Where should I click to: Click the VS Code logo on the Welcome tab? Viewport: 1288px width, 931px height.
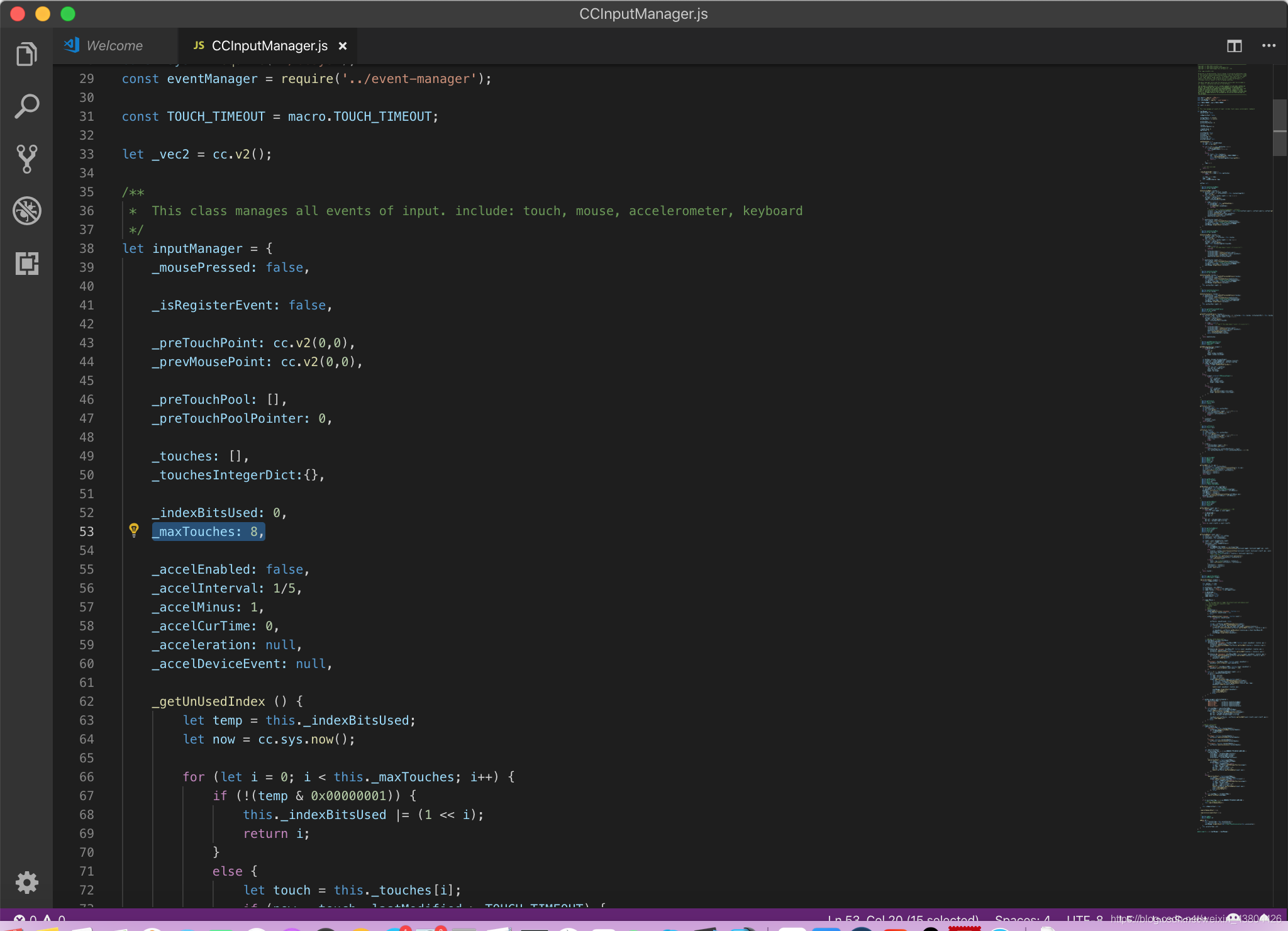pos(72,45)
